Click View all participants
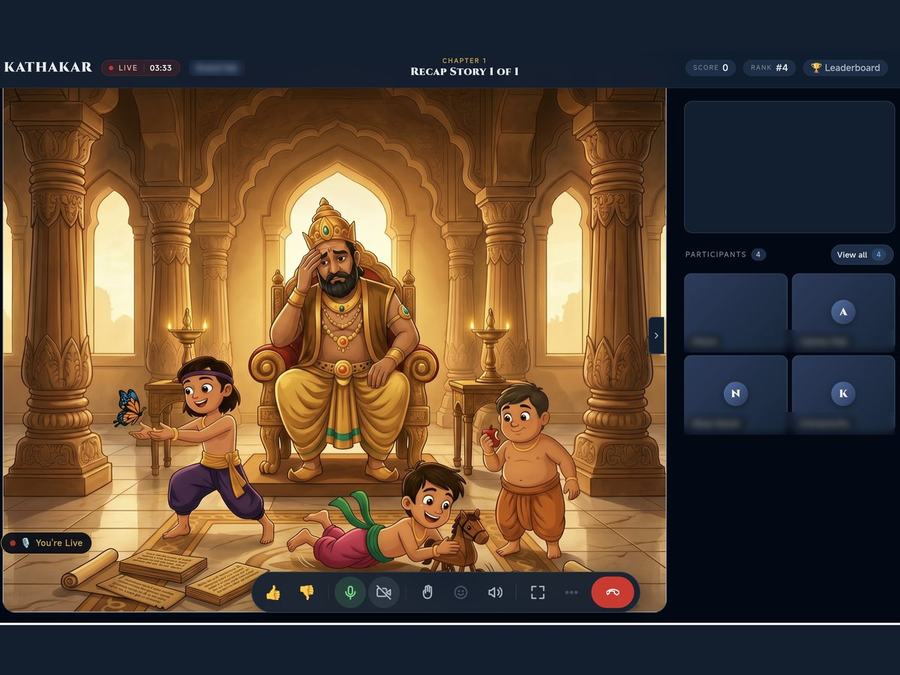The width and height of the screenshot is (900, 675). click(x=861, y=254)
